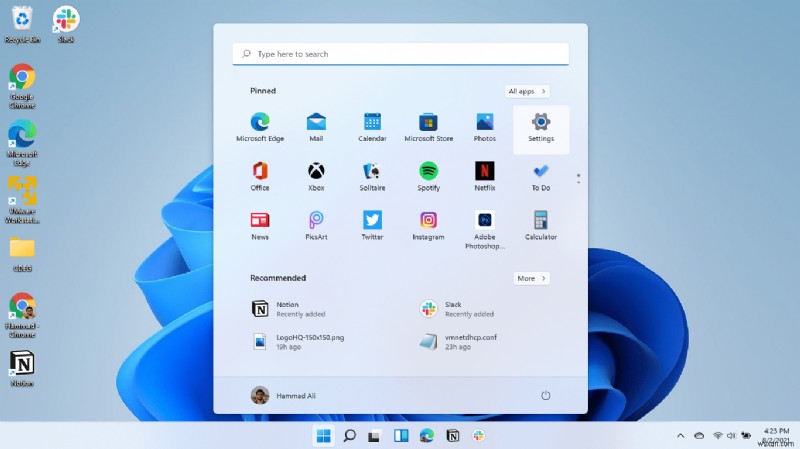Open LogoHQ-150x150.png recommended file
Image resolution: width=800 pixels, height=449 pixels.
tap(298, 341)
